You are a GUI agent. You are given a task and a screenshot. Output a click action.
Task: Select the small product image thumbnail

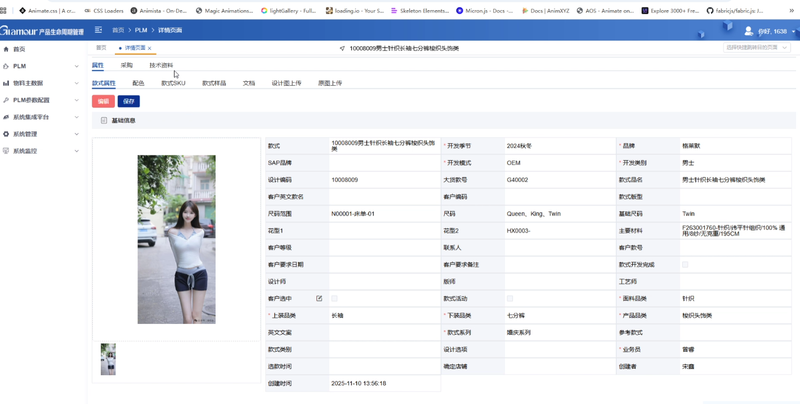(108, 359)
